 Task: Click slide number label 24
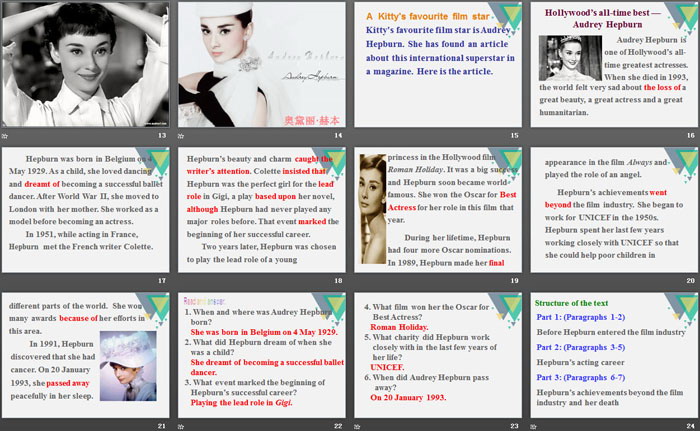pyautogui.click(x=691, y=426)
